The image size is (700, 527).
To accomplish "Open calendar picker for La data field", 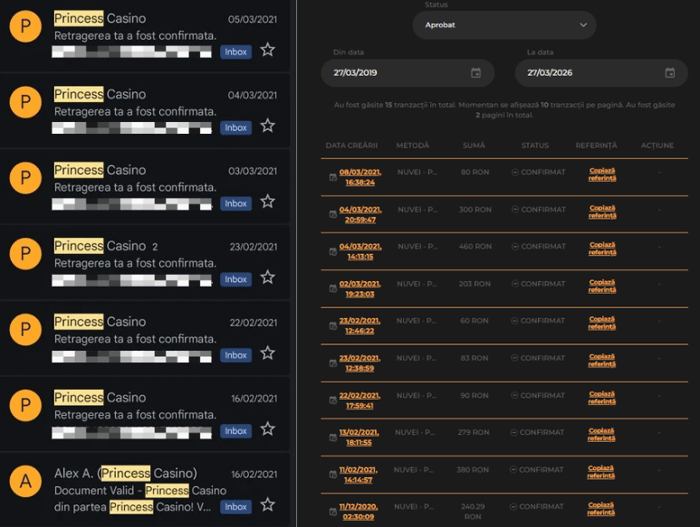I will pyautogui.click(x=670, y=73).
